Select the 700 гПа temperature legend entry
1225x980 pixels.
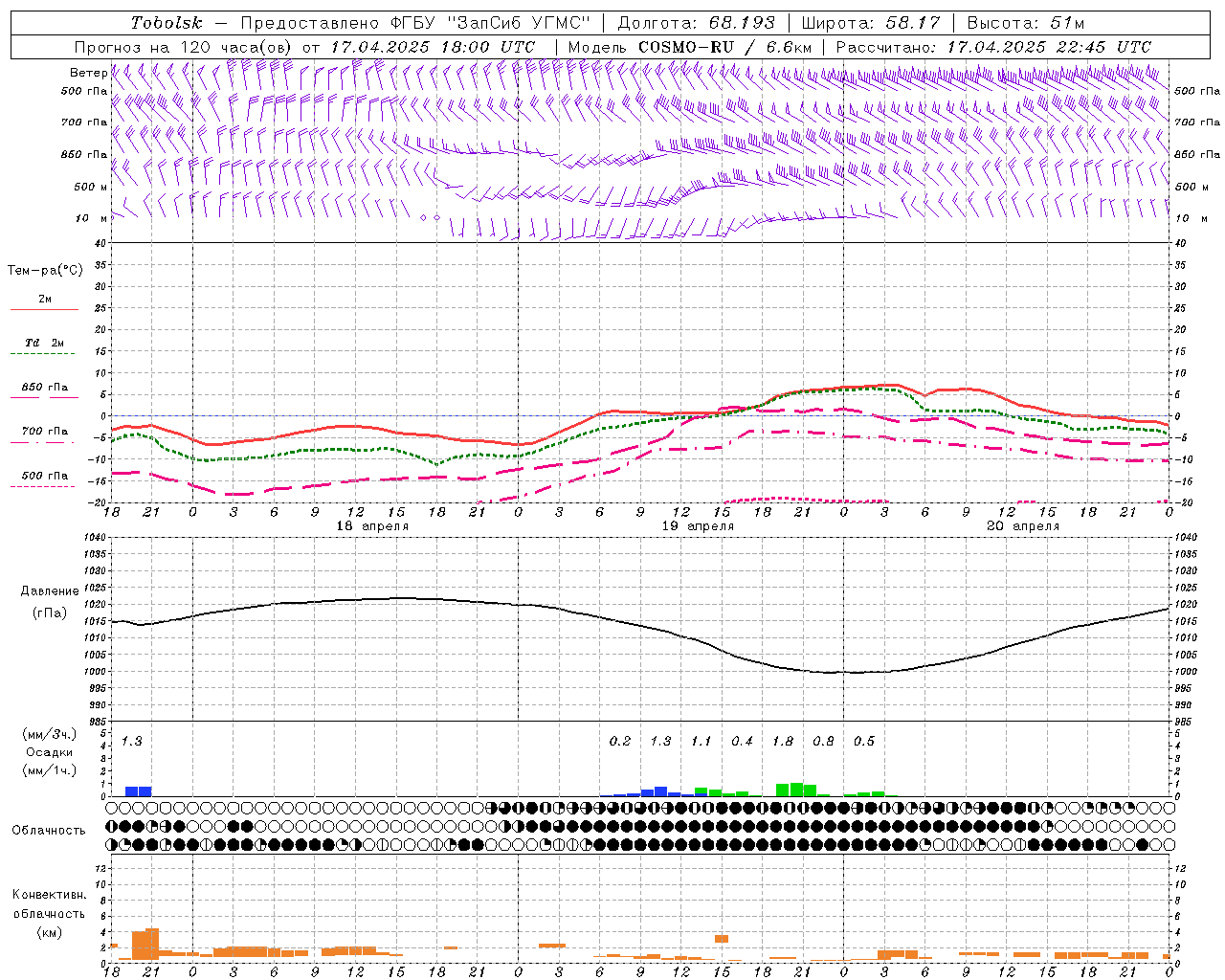[x=44, y=432]
